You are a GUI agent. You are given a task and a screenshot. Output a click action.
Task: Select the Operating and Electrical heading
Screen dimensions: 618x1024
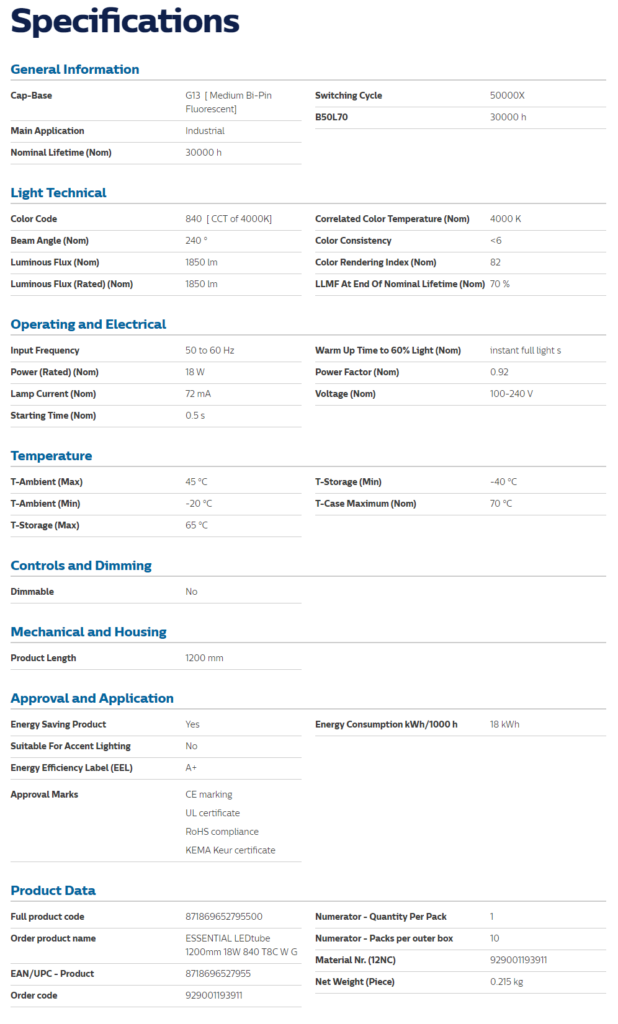88,324
